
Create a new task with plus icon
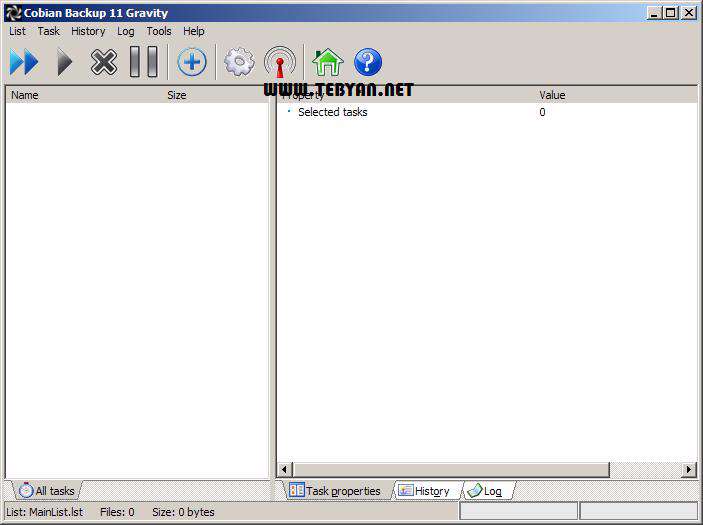[x=192, y=61]
